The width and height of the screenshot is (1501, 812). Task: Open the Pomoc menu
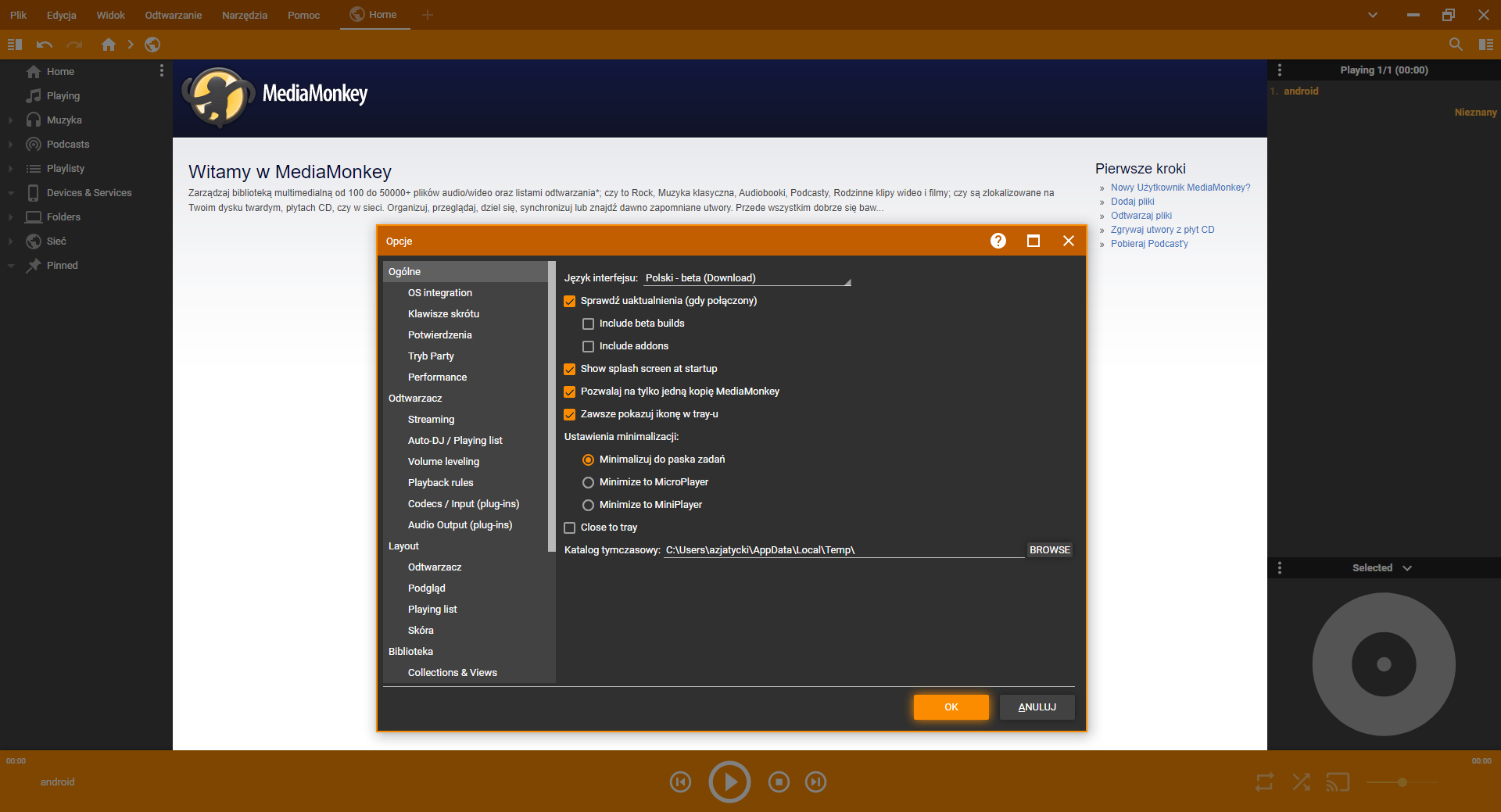[x=304, y=15]
